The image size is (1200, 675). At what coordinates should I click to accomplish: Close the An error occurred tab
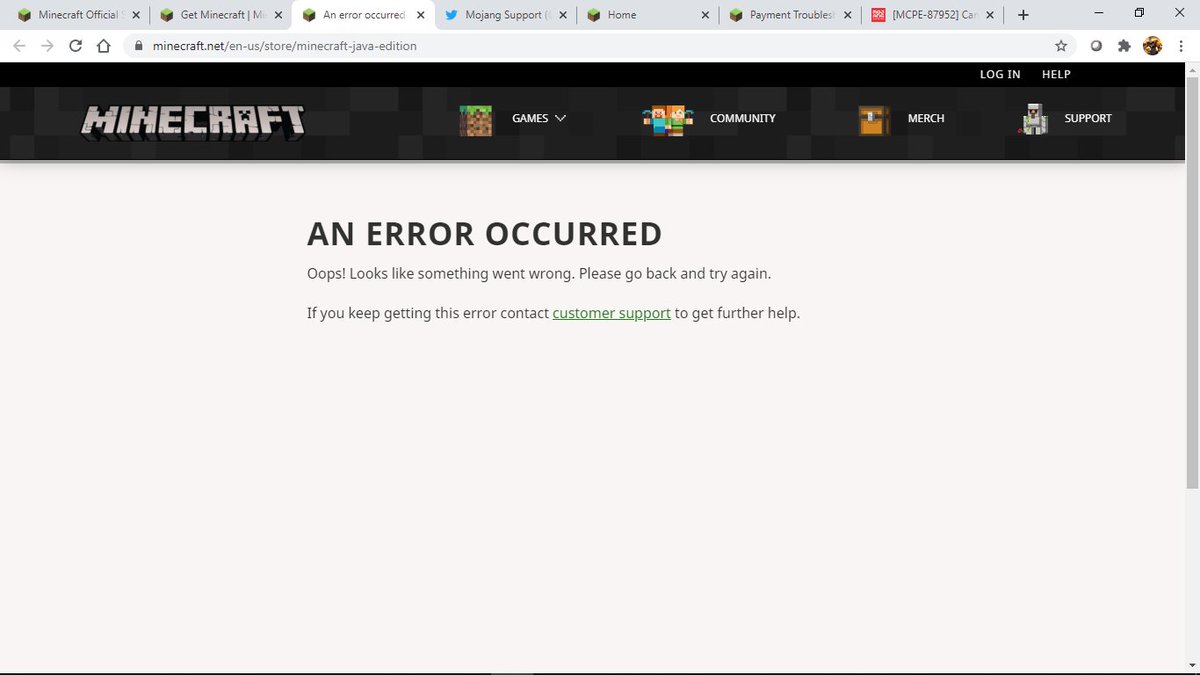tap(421, 15)
